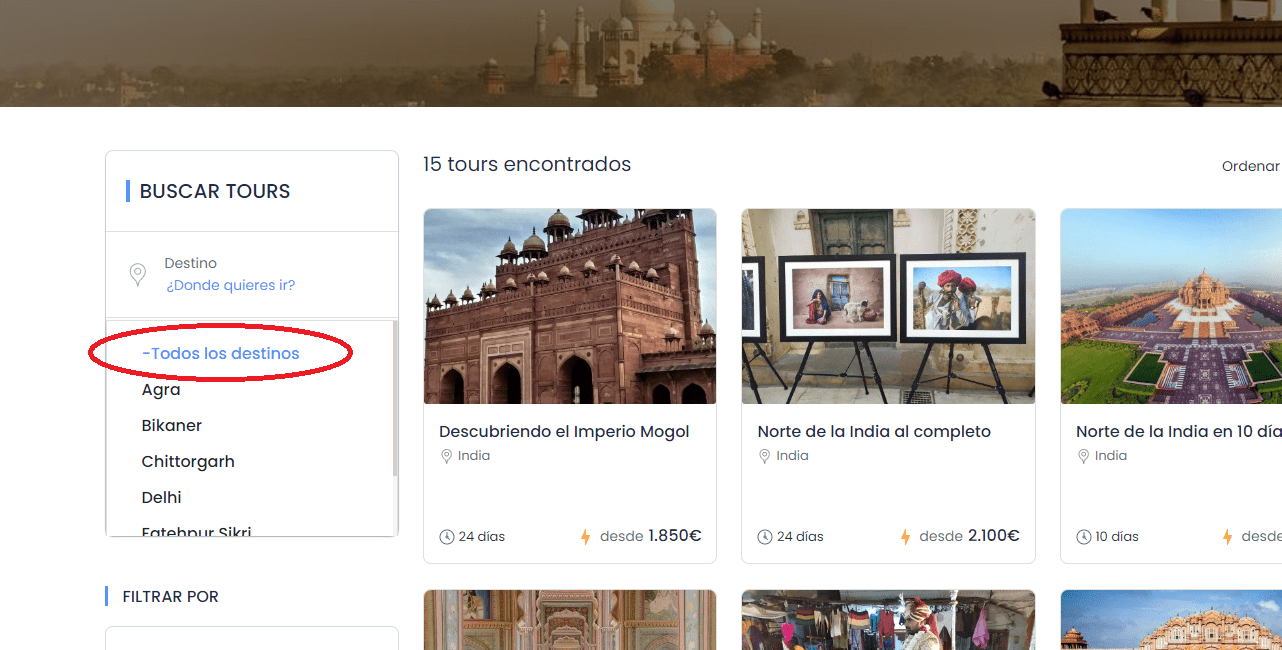
Task: Open the second-row tour photo with pink arches
Action: 570,620
